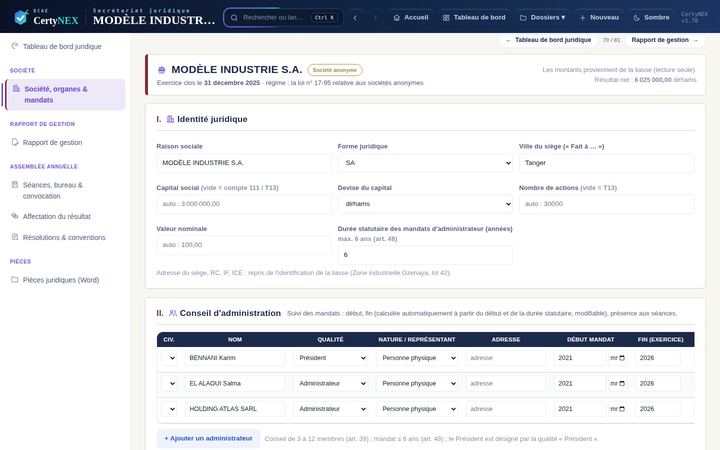Click the adresse field for EL ALAOUI Salma
This screenshot has height=450, width=720.
[506, 383]
